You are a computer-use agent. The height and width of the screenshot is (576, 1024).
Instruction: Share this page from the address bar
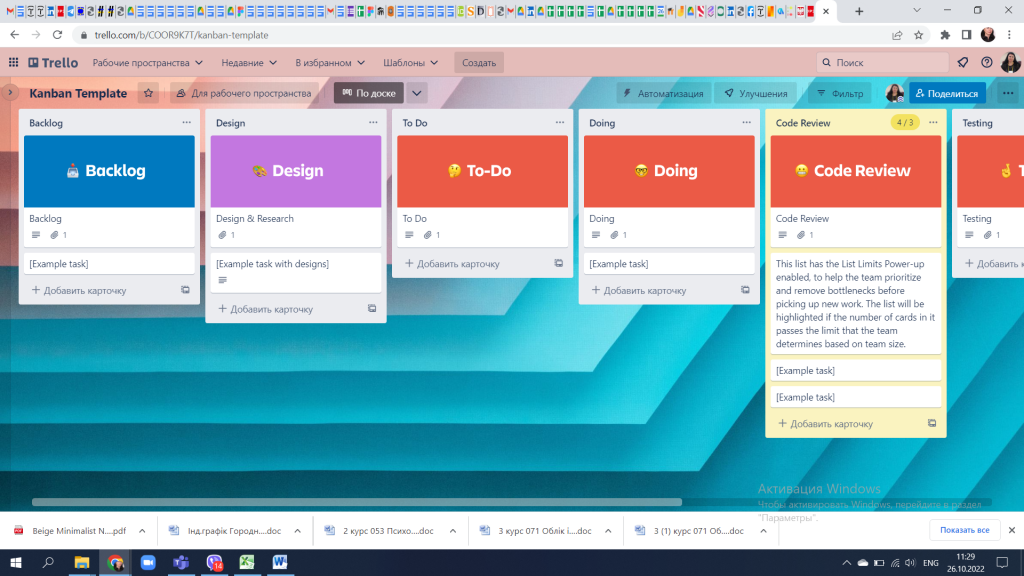click(x=897, y=35)
